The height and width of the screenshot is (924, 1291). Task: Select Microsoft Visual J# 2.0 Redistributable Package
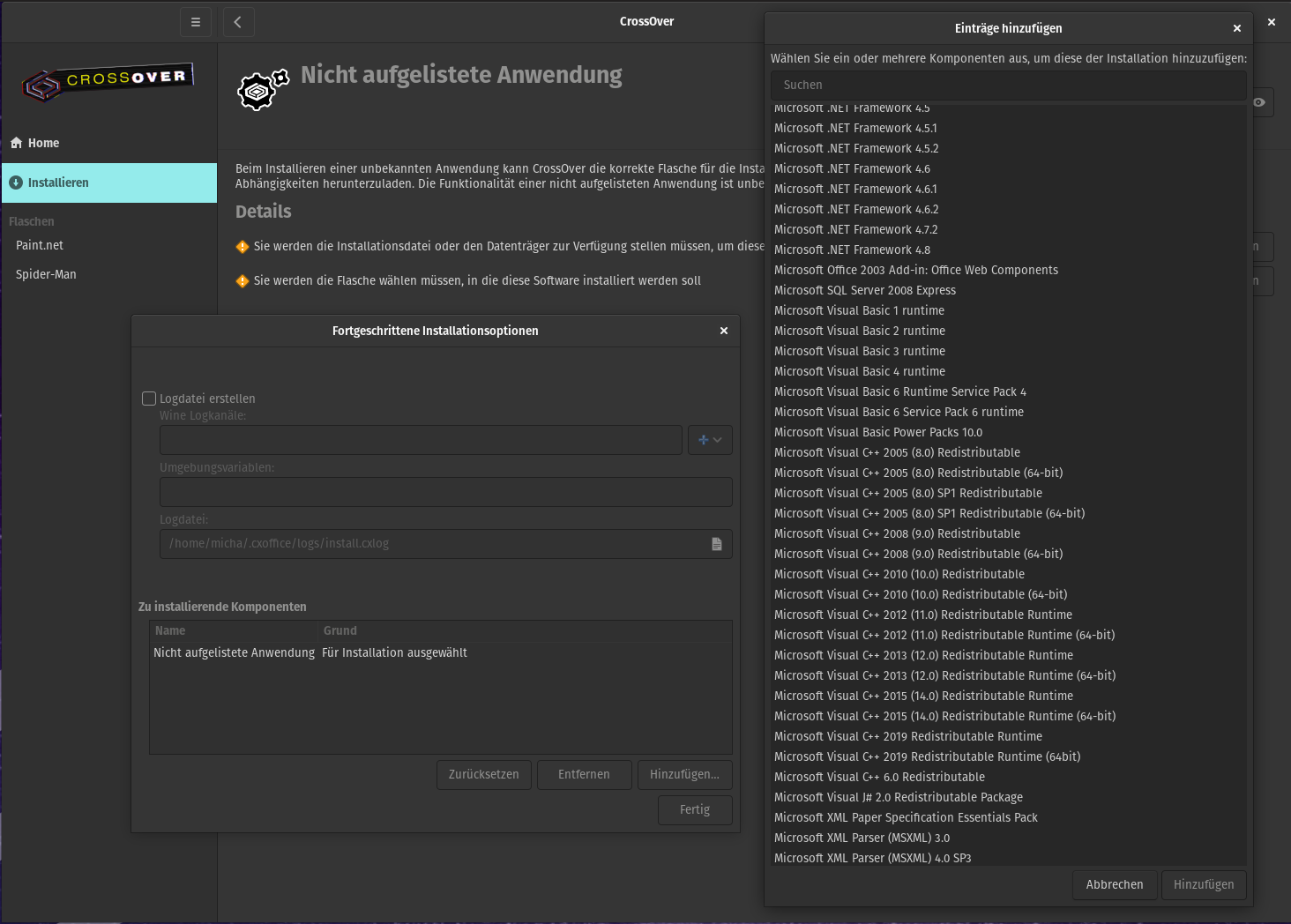pyautogui.click(x=1009, y=797)
